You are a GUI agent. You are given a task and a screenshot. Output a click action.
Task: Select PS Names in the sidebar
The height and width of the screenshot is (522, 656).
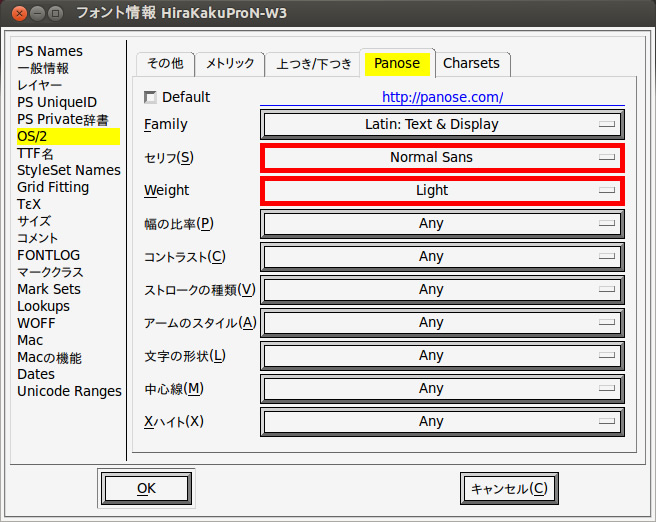pos(50,51)
